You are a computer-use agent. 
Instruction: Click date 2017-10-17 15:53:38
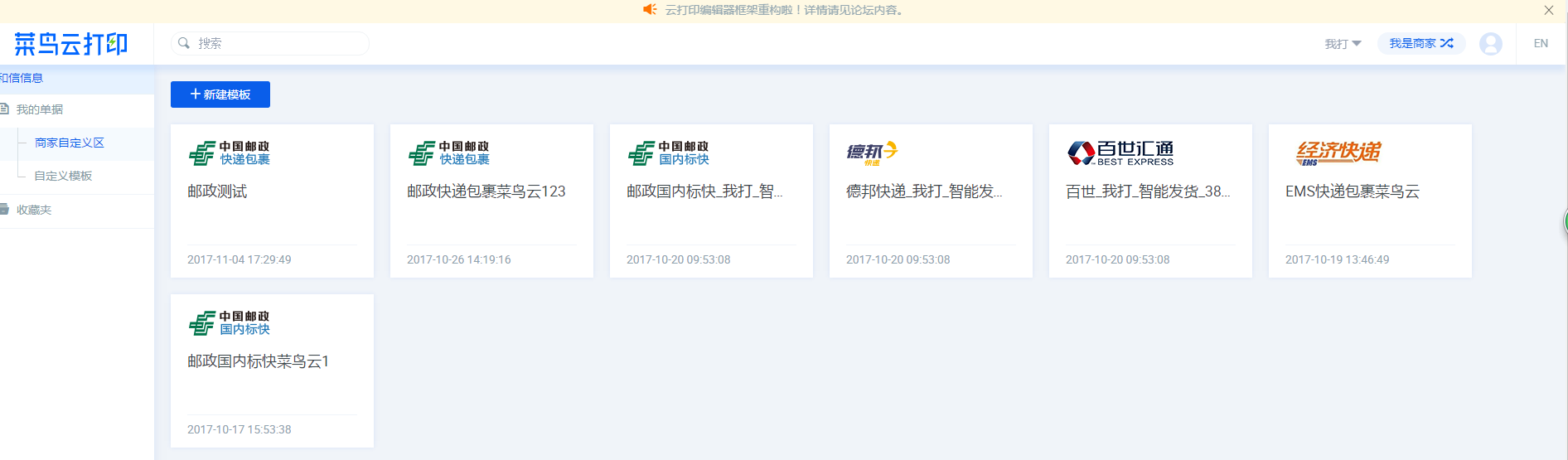pyautogui.click(x=240, y=429)
